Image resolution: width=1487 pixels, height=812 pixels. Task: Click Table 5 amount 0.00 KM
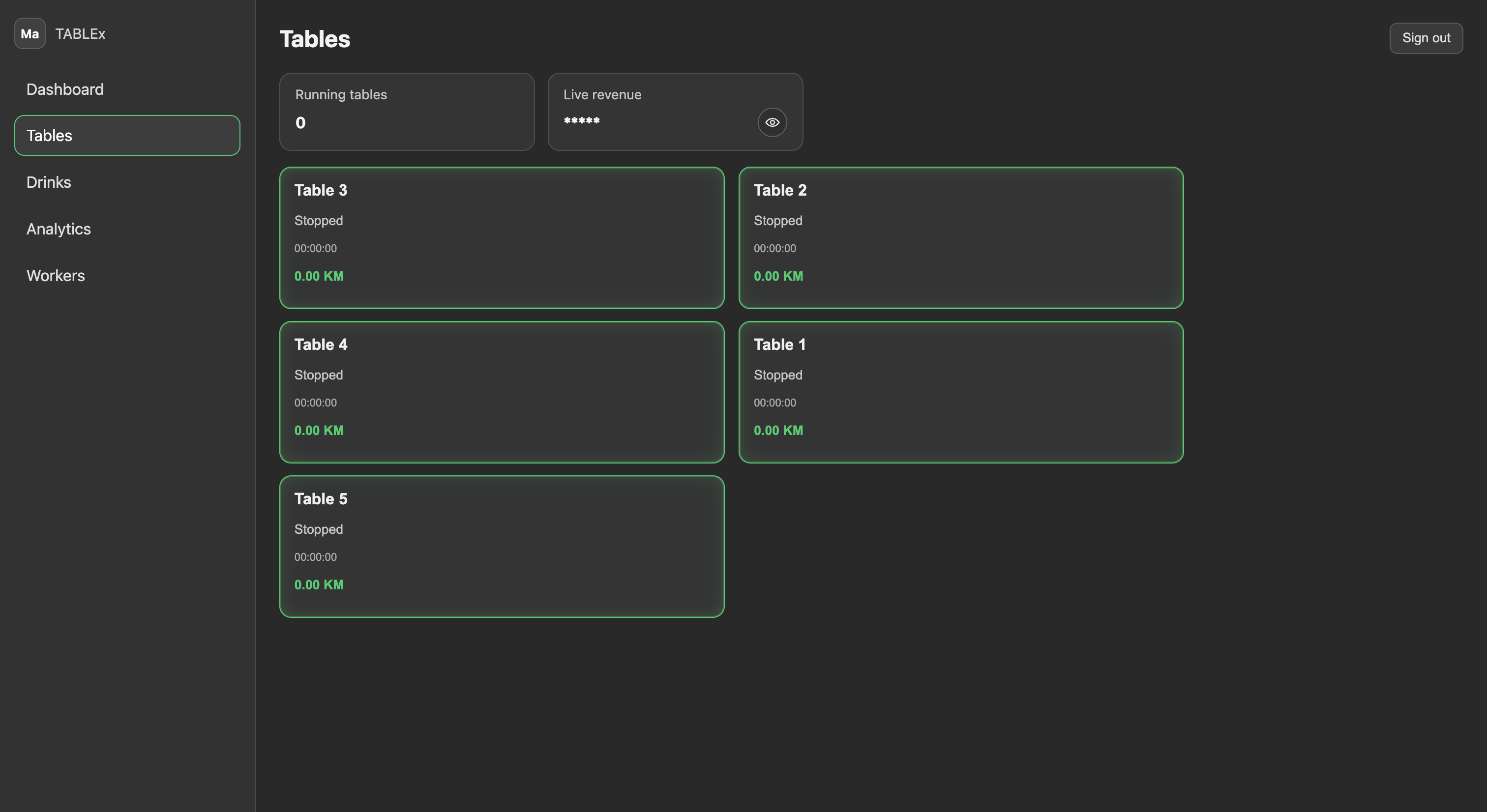pos(319,585)
